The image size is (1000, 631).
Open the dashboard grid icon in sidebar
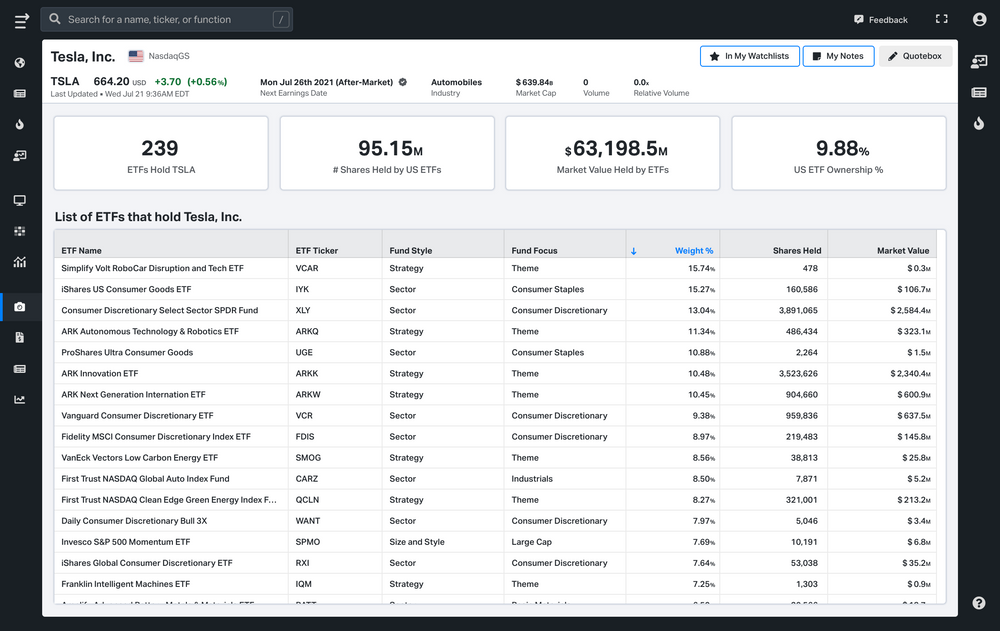pos(19,231)
